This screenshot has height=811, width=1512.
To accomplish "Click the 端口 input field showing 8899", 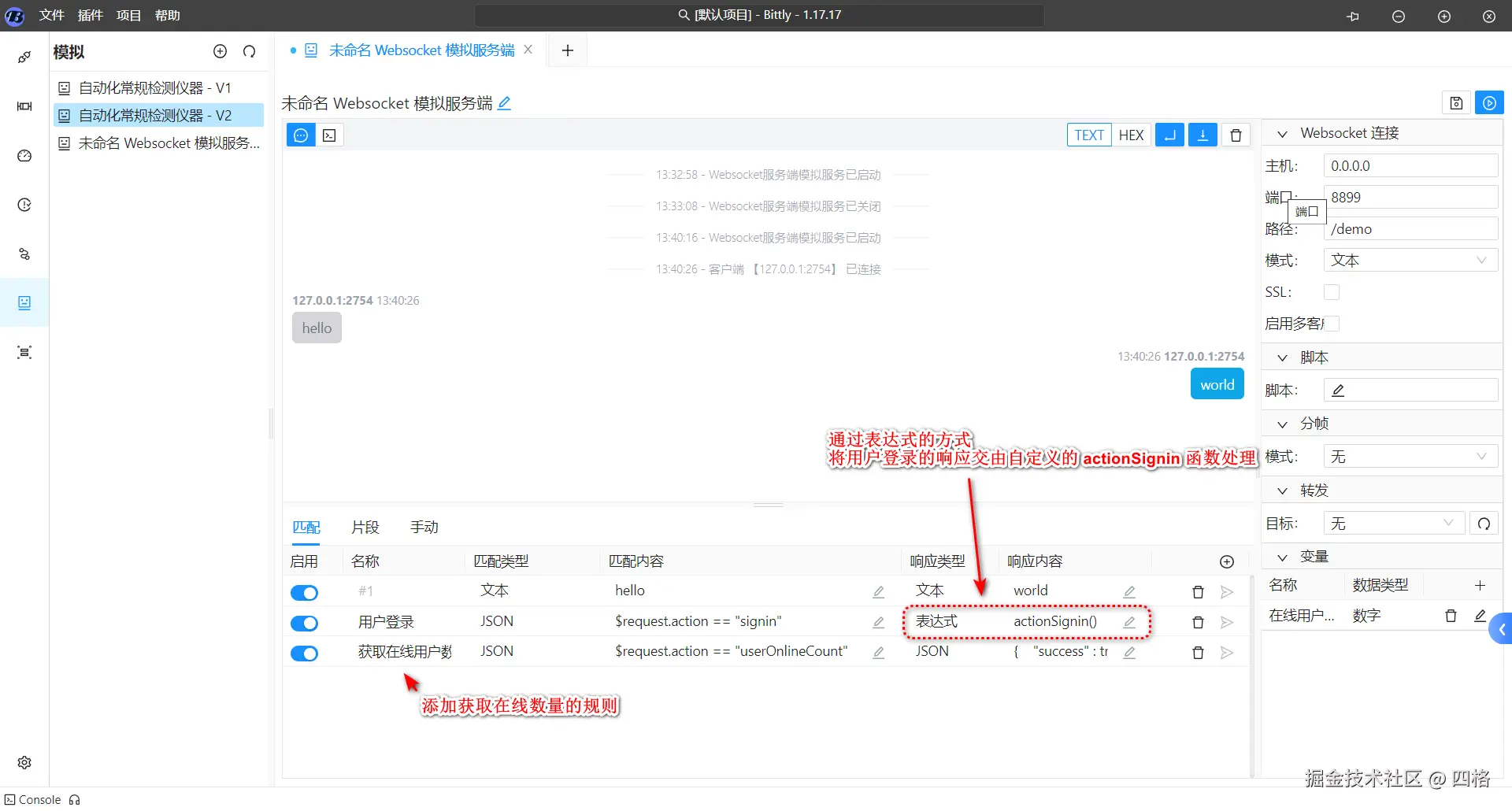I will 1410,198.
